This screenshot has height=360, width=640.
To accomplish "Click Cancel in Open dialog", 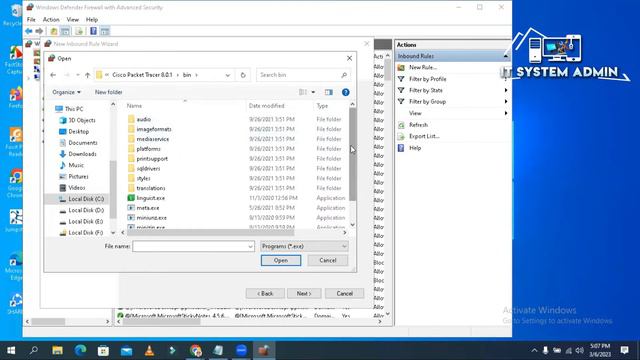I will point(328,260).
